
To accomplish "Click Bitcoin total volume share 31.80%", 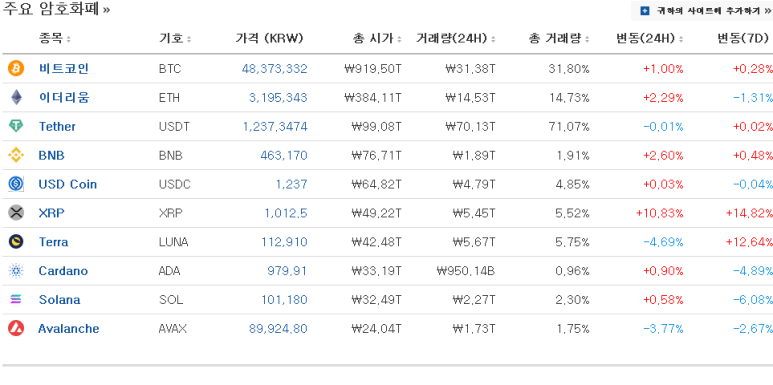I will click(569, 69).
